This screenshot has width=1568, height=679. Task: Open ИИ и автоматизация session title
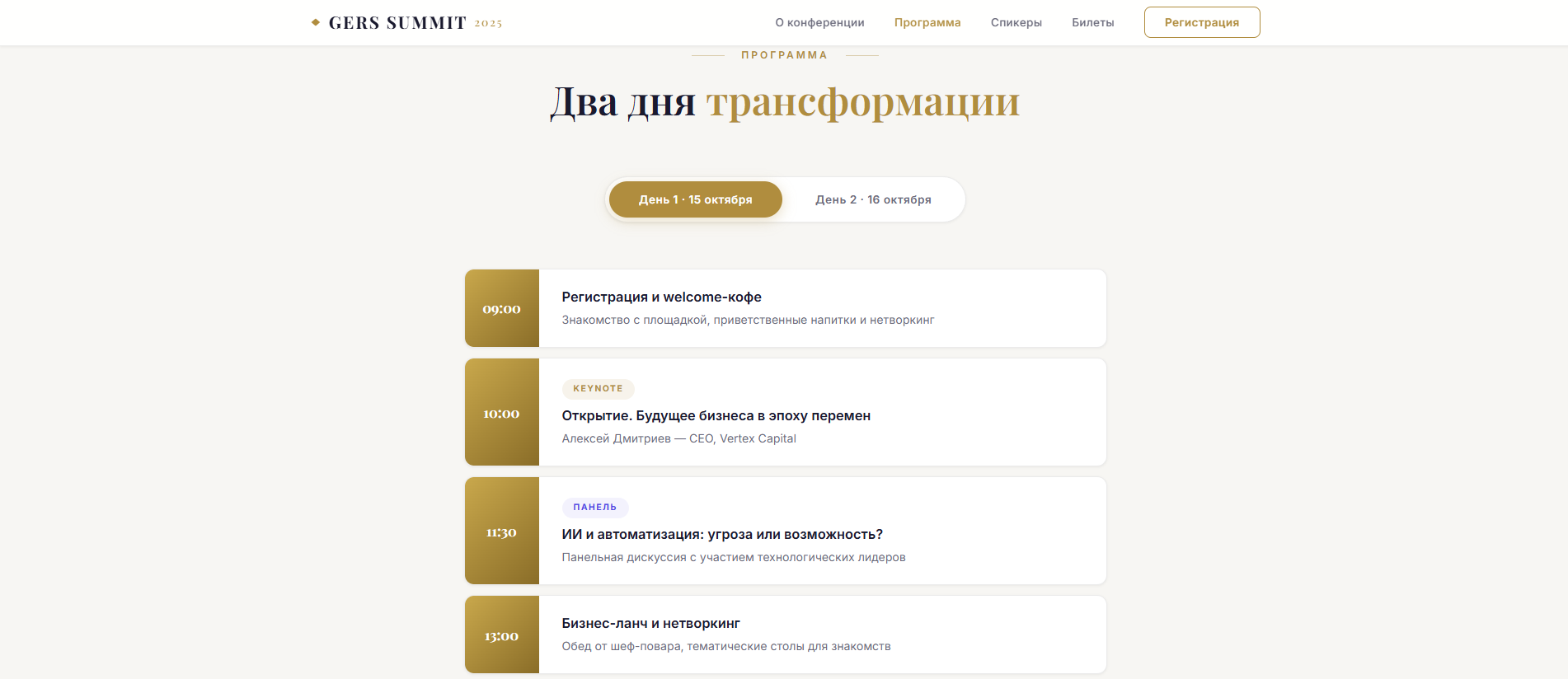click(722, 534)
